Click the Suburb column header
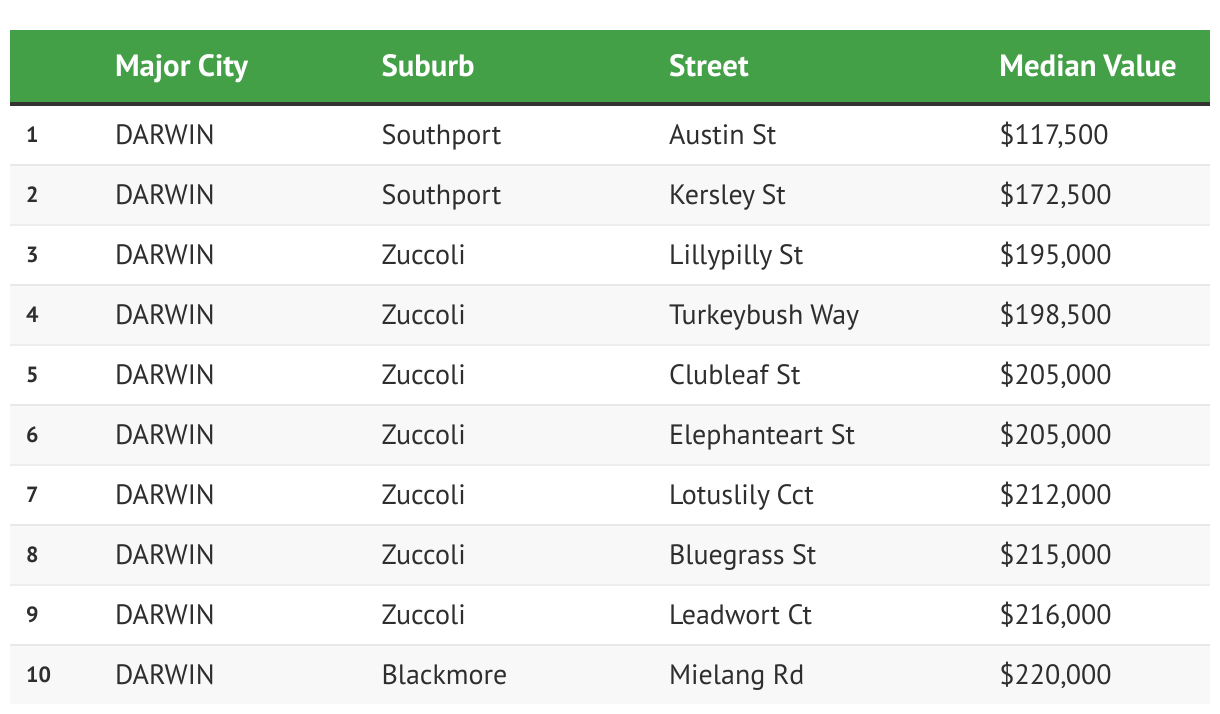 (427, 67)
